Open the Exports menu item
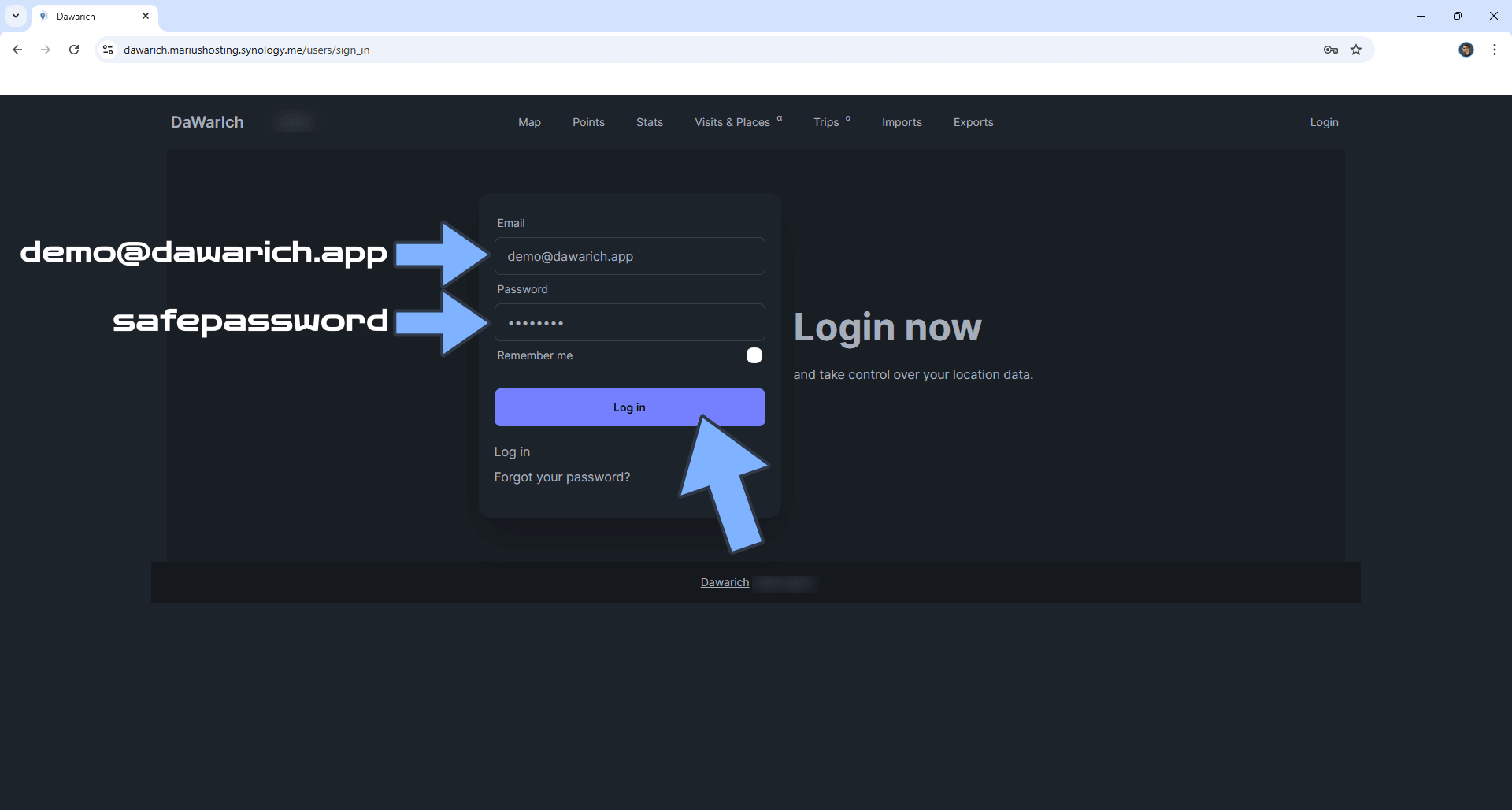This screenshot has width=1512, height=810. point(973,122)
